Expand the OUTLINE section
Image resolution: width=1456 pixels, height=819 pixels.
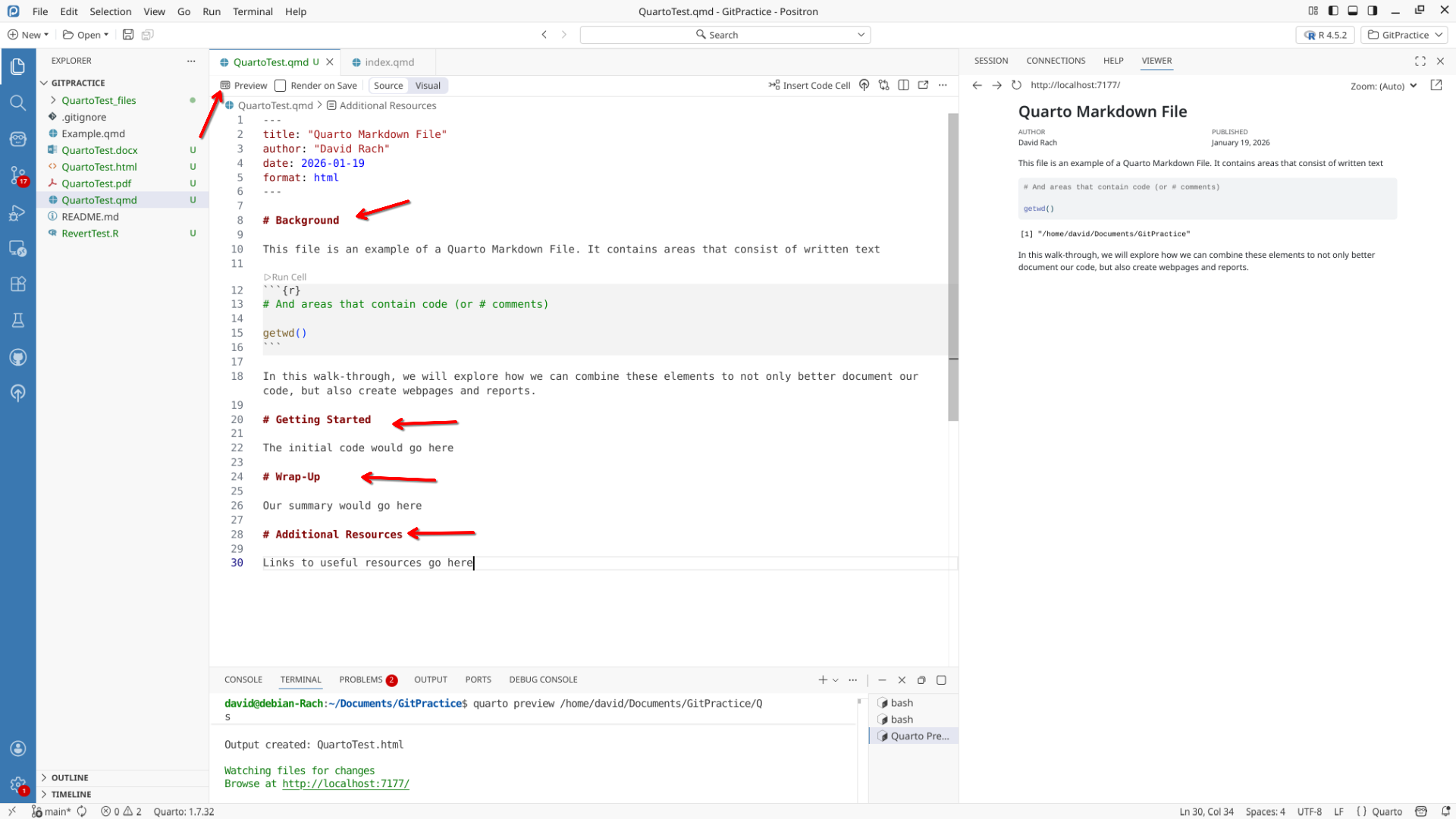70,777
